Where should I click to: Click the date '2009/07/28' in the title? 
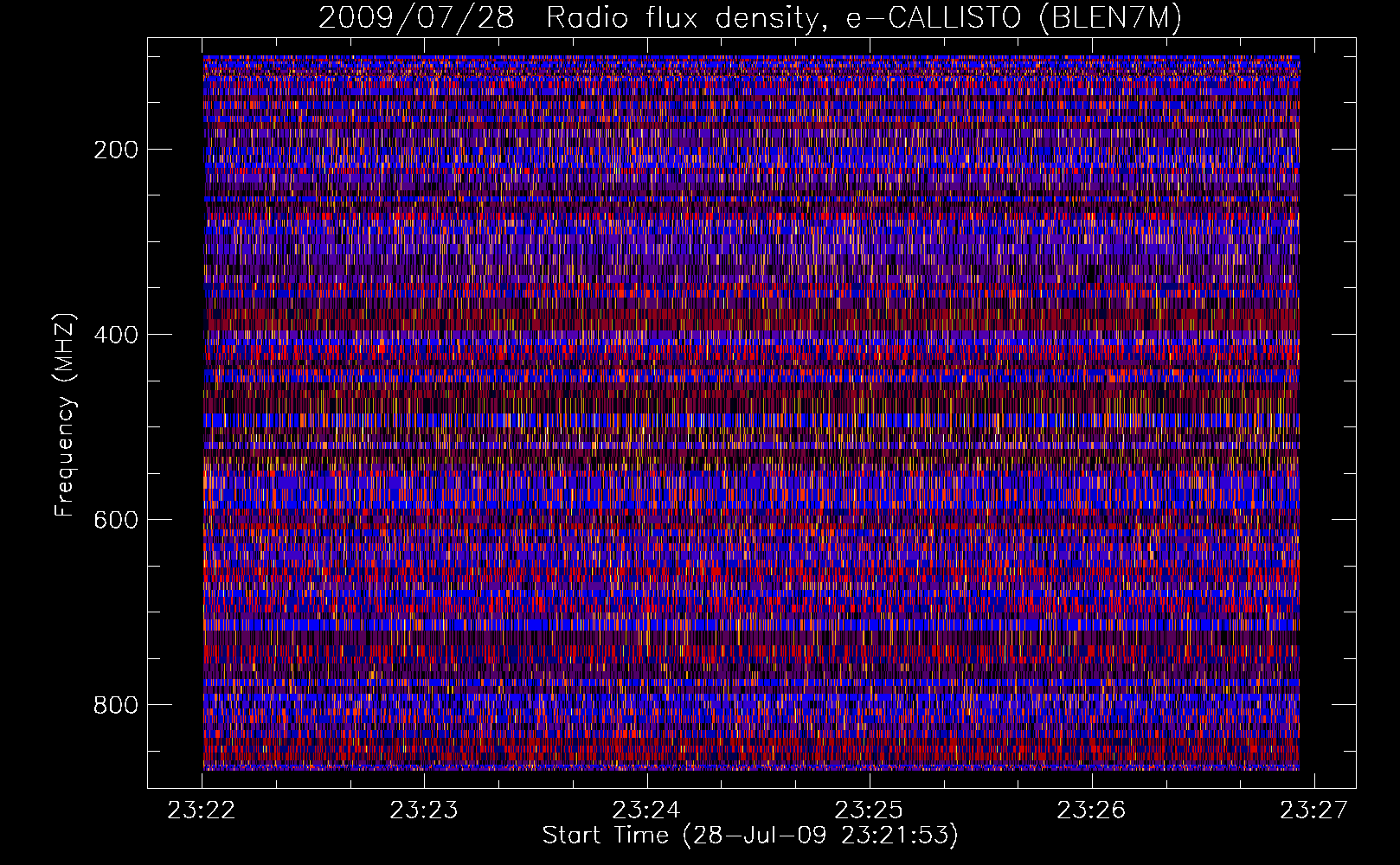(x=416, y=17)
